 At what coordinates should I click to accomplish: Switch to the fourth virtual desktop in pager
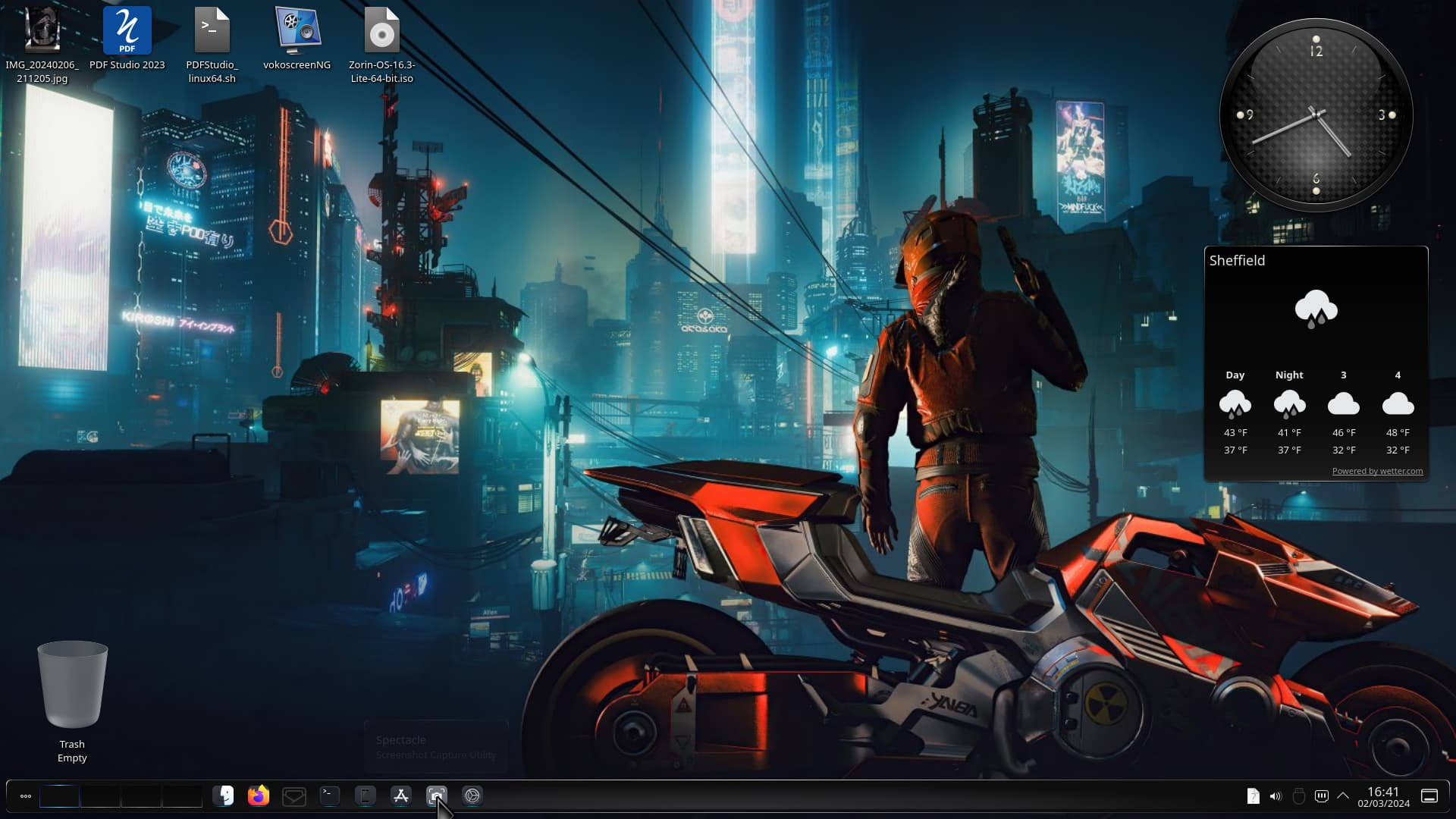tap(182, 796)
